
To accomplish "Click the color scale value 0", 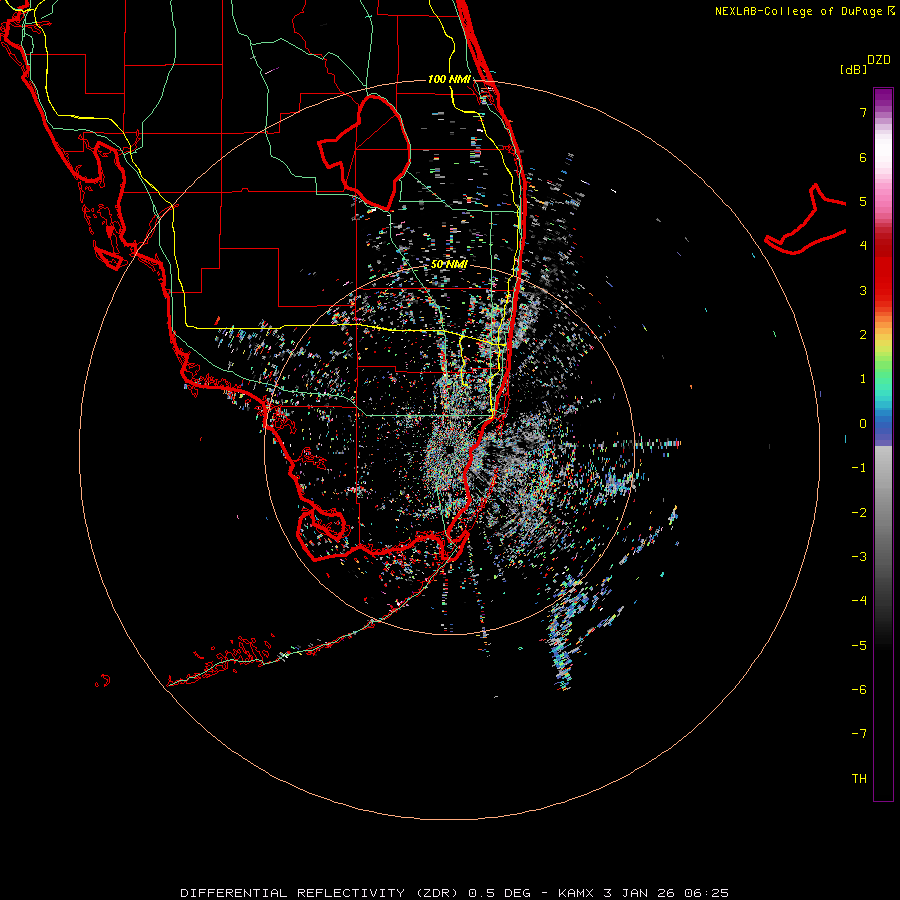I will pyautogui.click(x=863, y=424).
